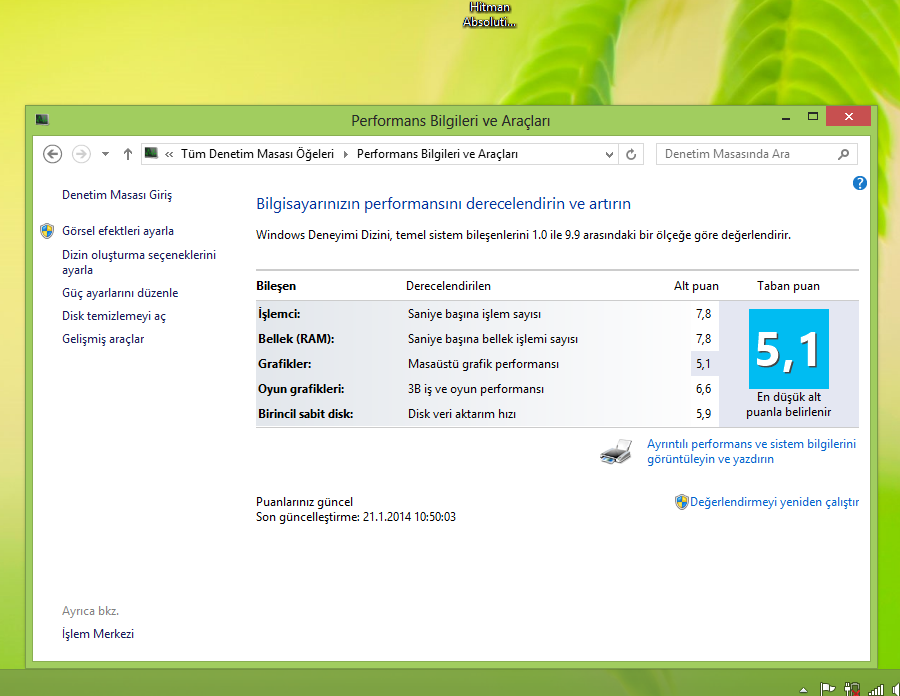The height and width of the screenshot is (696, 900).
Task: Click the Oyun grafikleri subscore 6,6
Action: tap(703, 389)
